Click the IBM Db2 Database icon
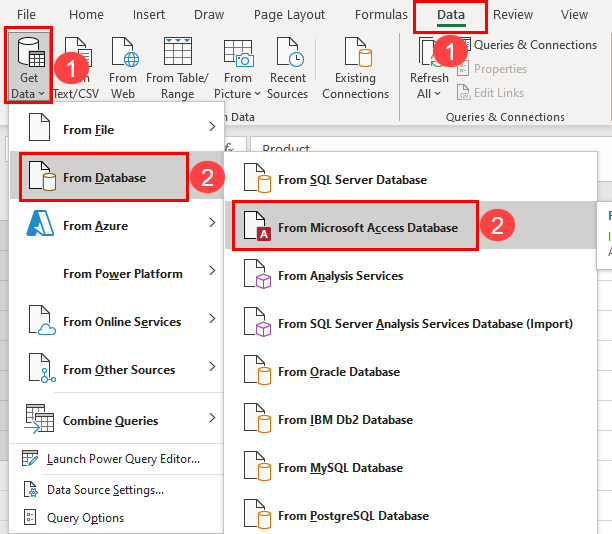 [x=257, y=418]
